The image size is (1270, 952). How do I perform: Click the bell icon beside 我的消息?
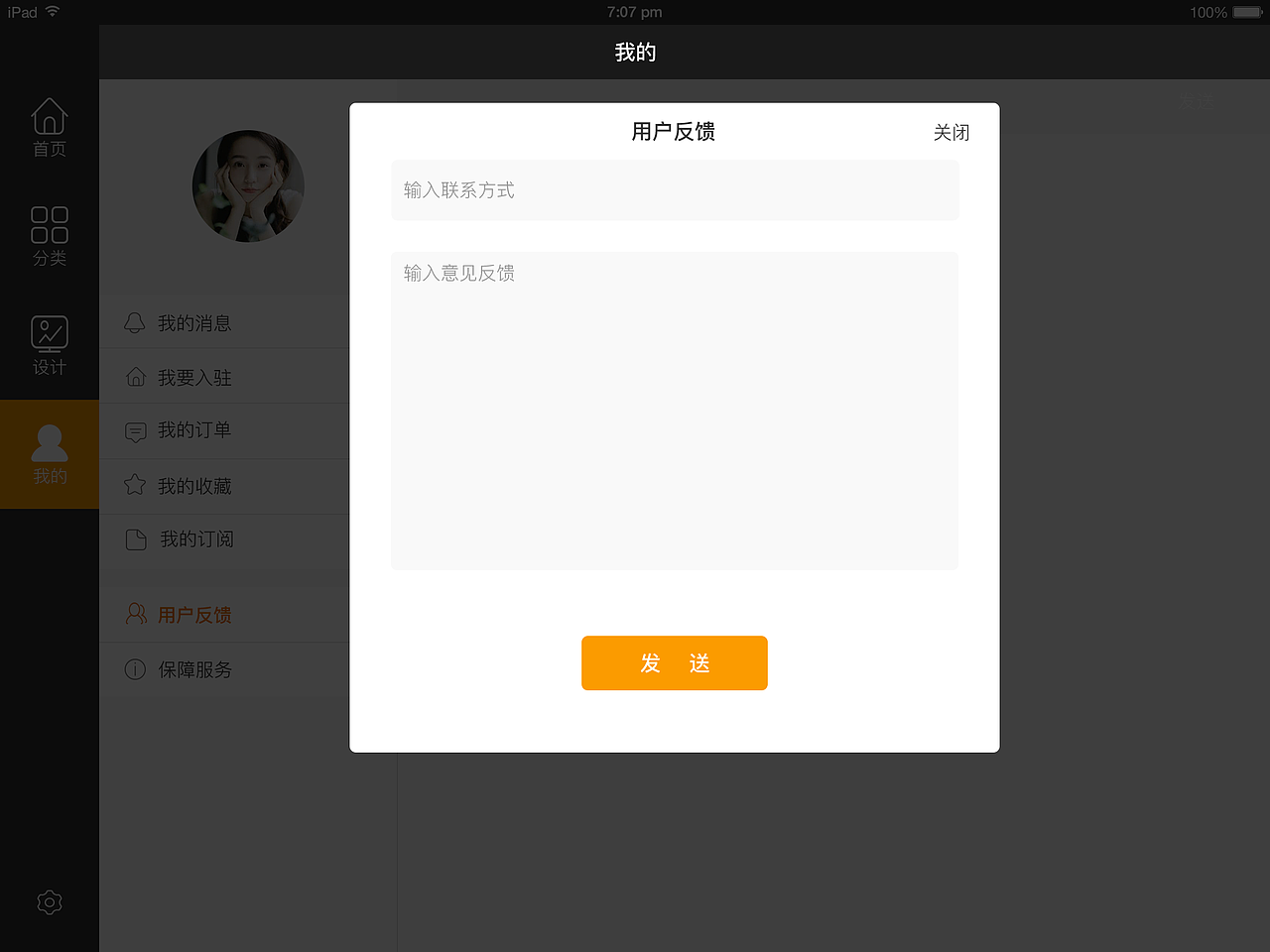tap(135, 322)
